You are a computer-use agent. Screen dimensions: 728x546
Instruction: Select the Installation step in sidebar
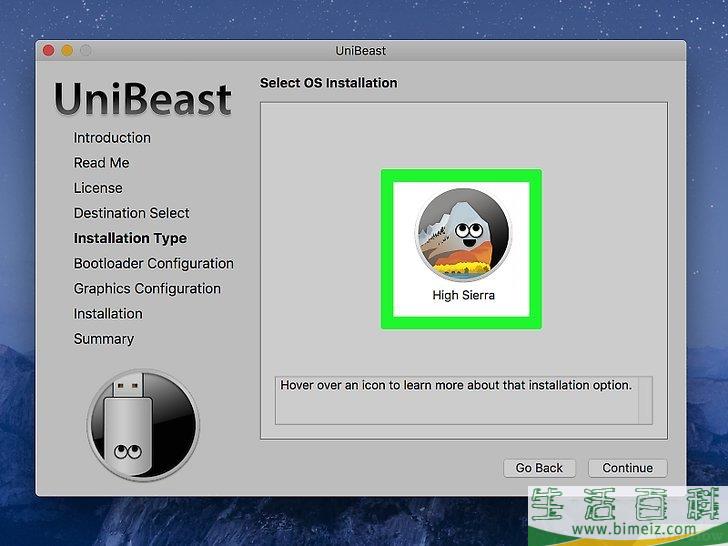(x=108, y=314)
